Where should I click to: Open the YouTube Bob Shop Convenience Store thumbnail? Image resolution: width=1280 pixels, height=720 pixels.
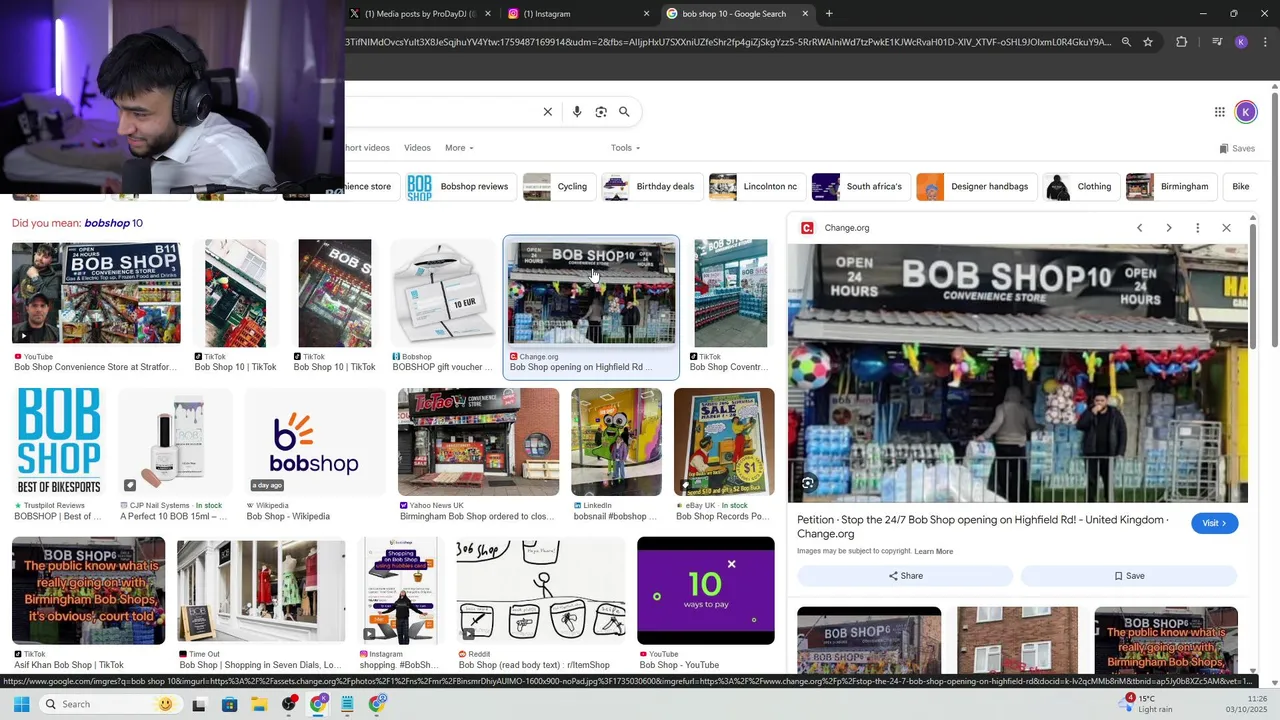click(96, 291)
